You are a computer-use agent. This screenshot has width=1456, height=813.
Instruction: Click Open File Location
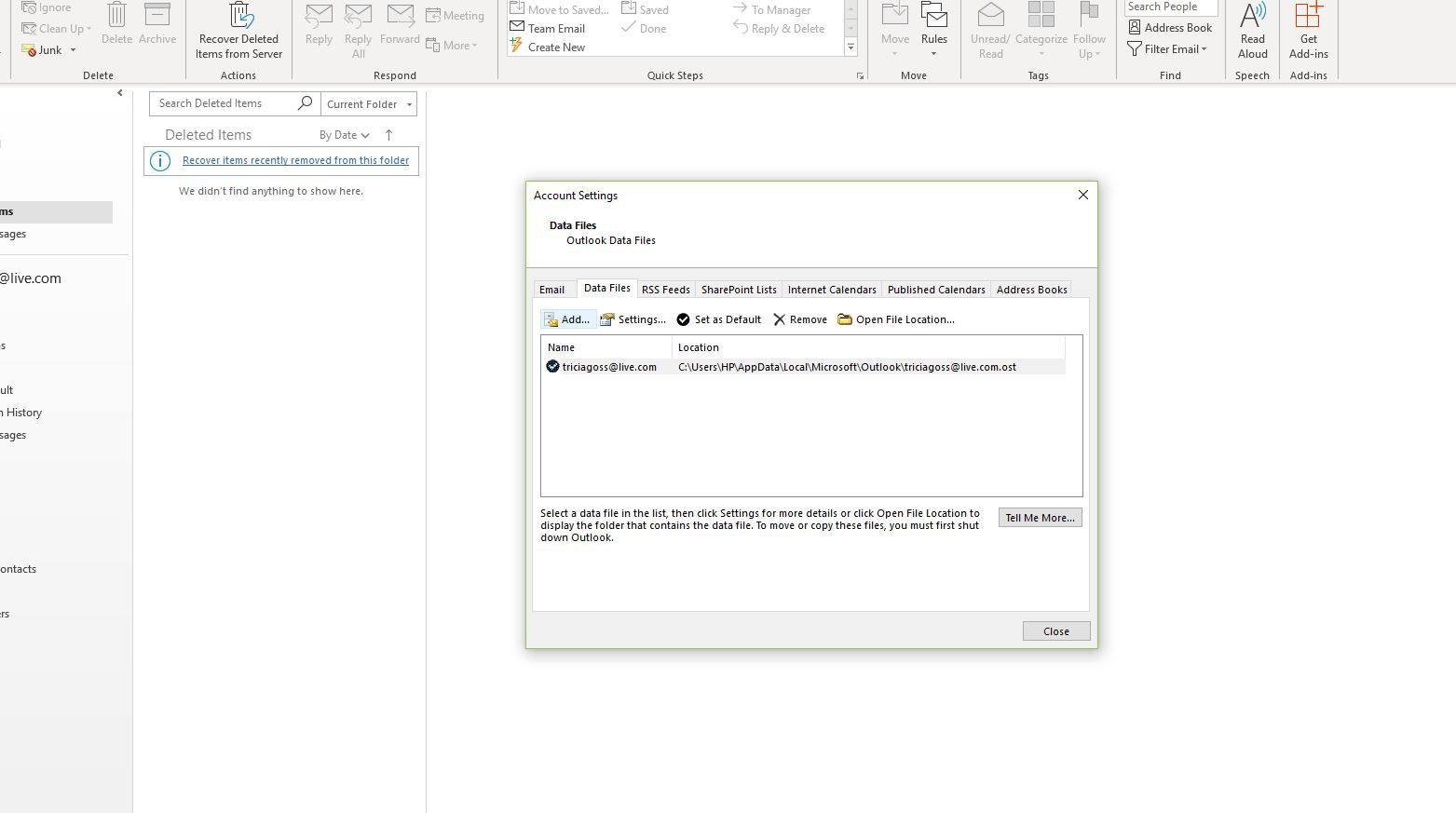pyautogui.click(x=896, y=319)
